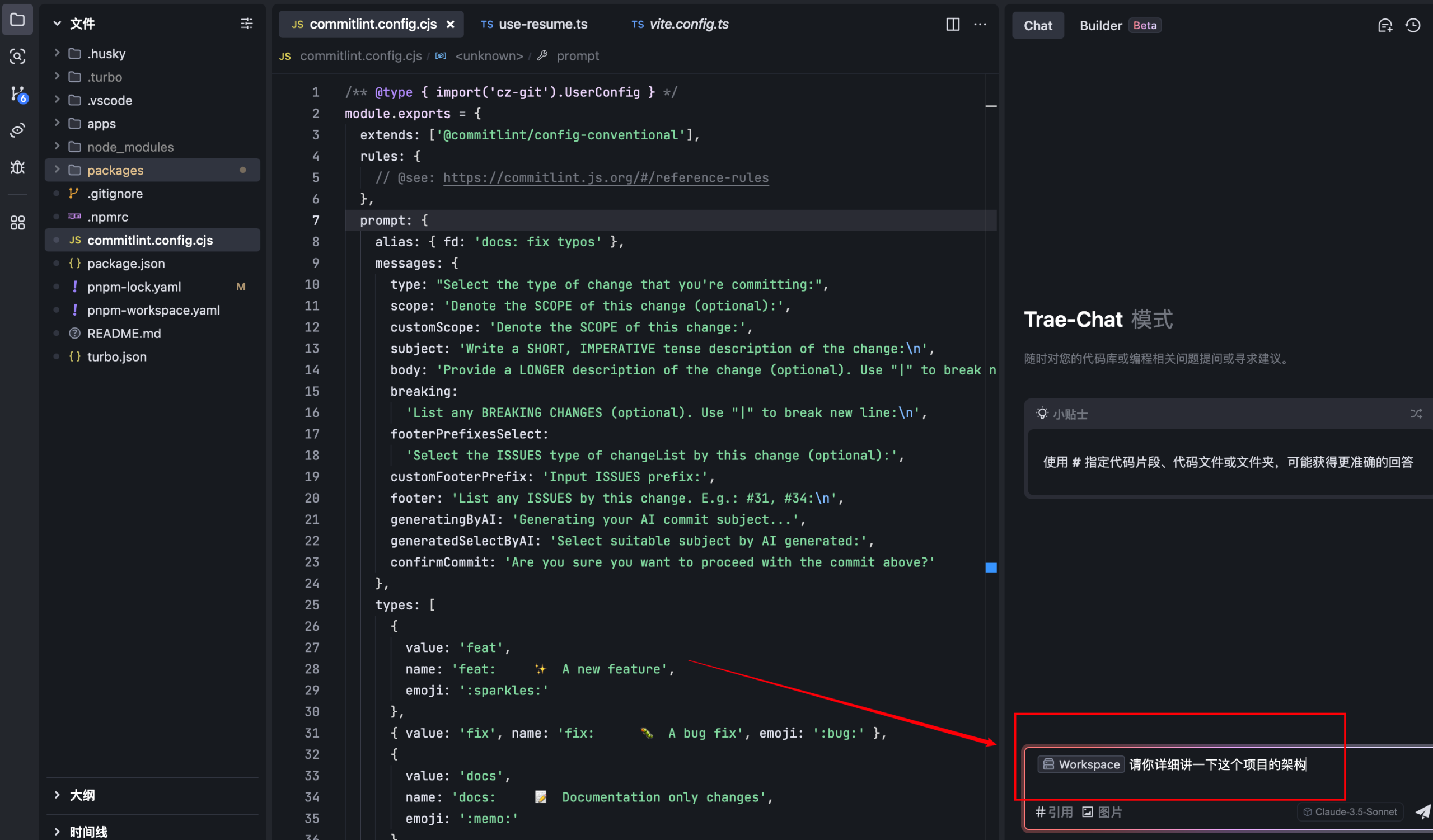The height and width of the screenshot is (840, 1433).
Task: Open chat history clock icon
Action: click(x=1412, y=26)
